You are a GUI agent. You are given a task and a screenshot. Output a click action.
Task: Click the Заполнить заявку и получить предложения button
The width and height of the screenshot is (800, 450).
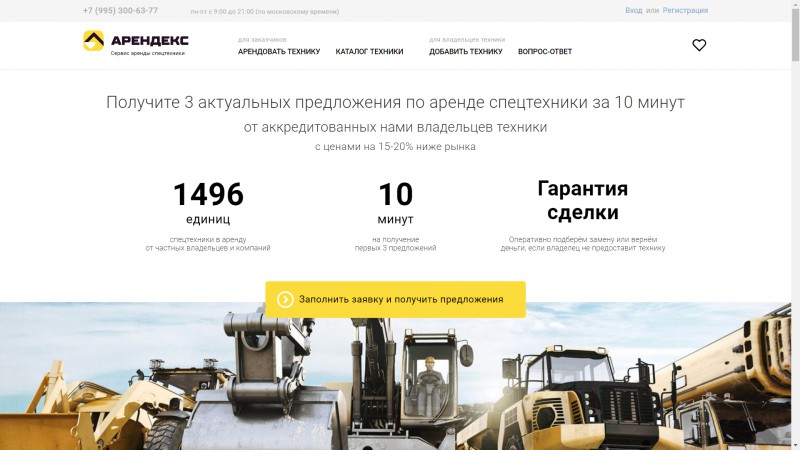click(x=395, y=299)
